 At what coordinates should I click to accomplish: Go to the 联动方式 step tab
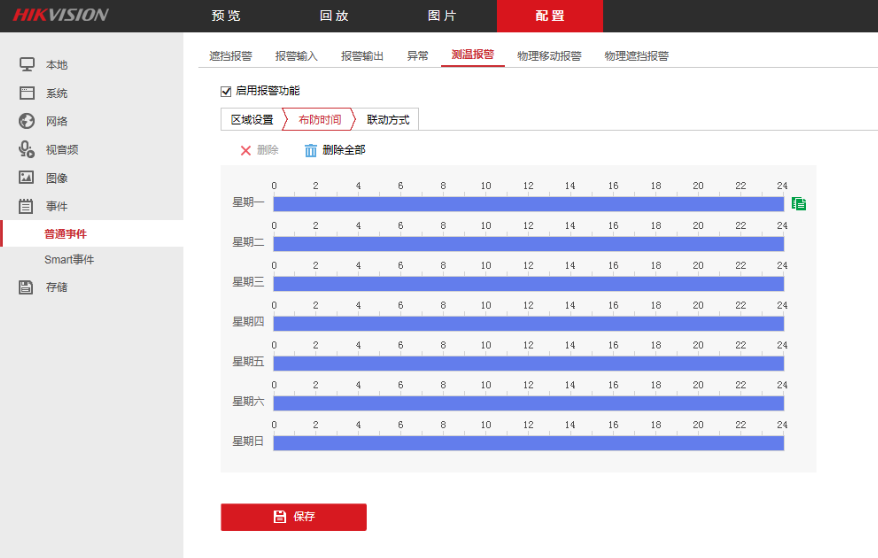point(388,120)
